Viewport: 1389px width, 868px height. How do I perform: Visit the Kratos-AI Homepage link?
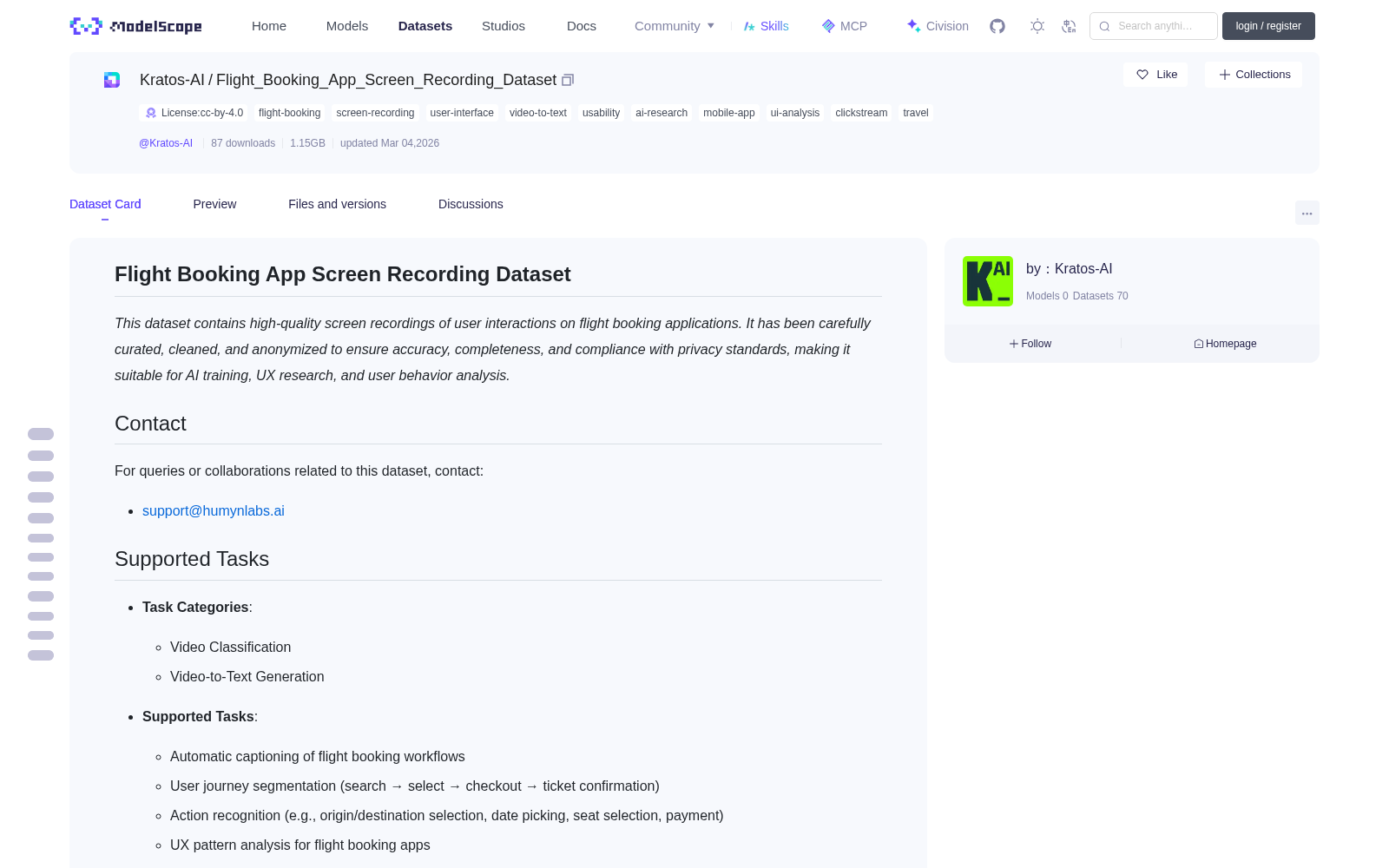tap(1225, 344)
